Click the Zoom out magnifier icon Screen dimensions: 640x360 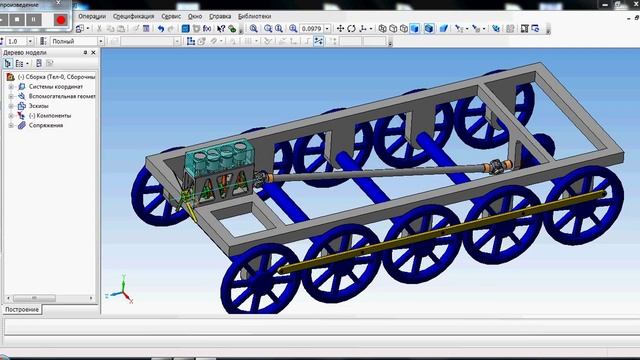click(279, 29)
